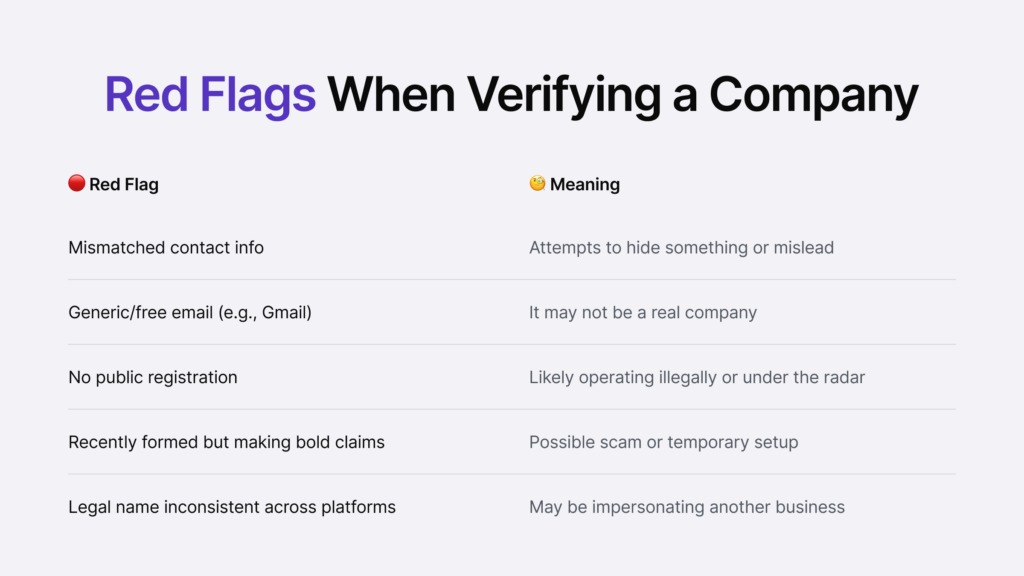The height and width of the screenshot is (576, 1024).
Task: Click 'Generic/free email (e.g., Gmail)' entry
Action: 190,312
